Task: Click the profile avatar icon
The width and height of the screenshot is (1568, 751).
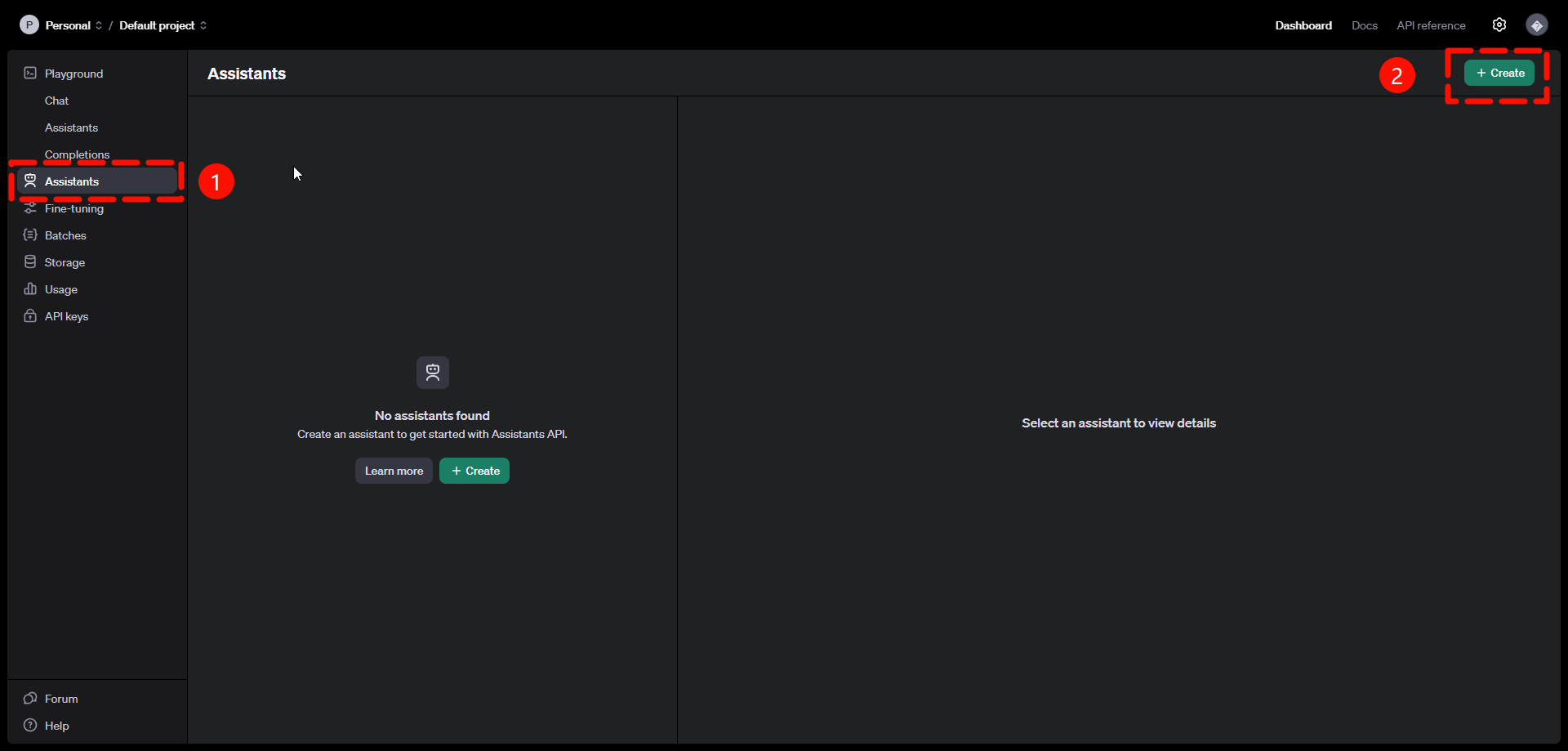Action: click(x=1537, y=25)
